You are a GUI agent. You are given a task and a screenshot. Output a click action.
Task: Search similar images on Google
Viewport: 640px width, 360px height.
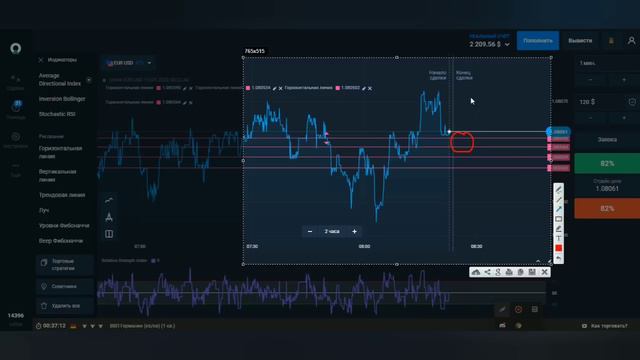(498, 272)
